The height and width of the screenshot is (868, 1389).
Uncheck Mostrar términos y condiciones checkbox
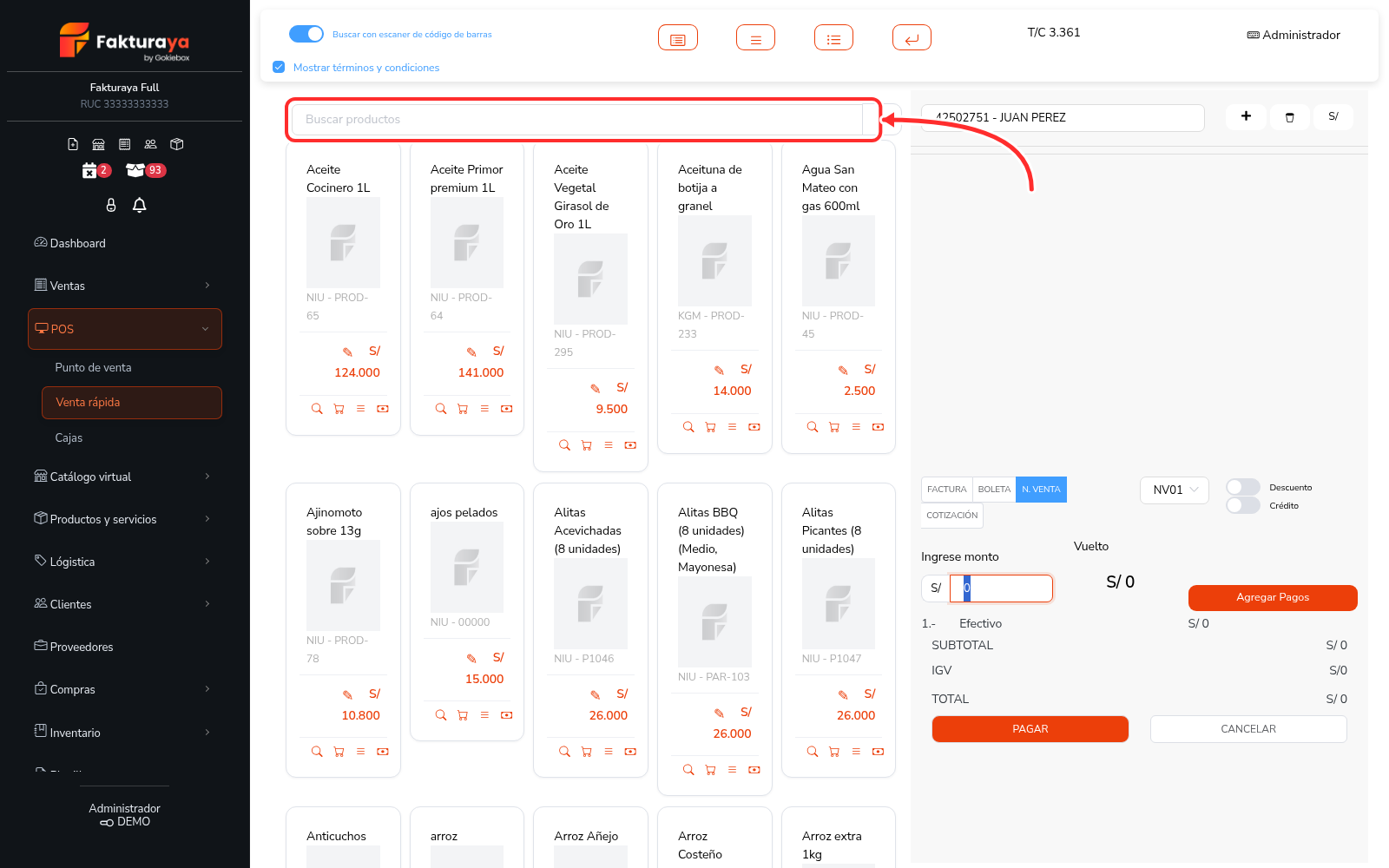point(279,67)
